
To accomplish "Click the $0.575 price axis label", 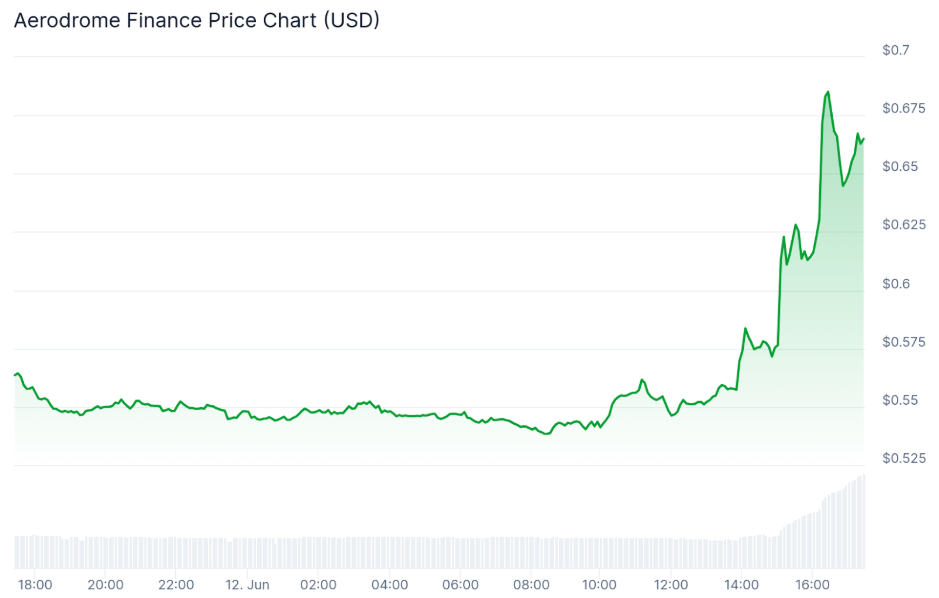I will (x=902, y=342).
